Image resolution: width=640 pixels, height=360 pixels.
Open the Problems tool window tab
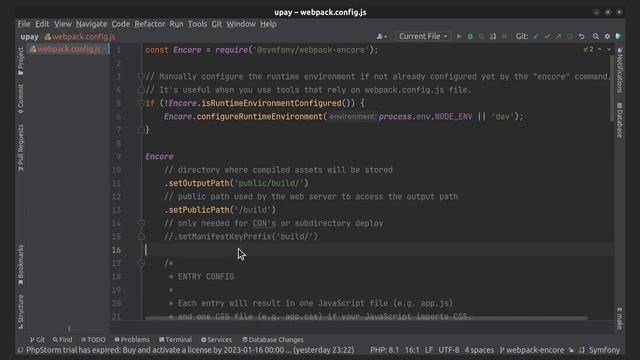(132, 340)
